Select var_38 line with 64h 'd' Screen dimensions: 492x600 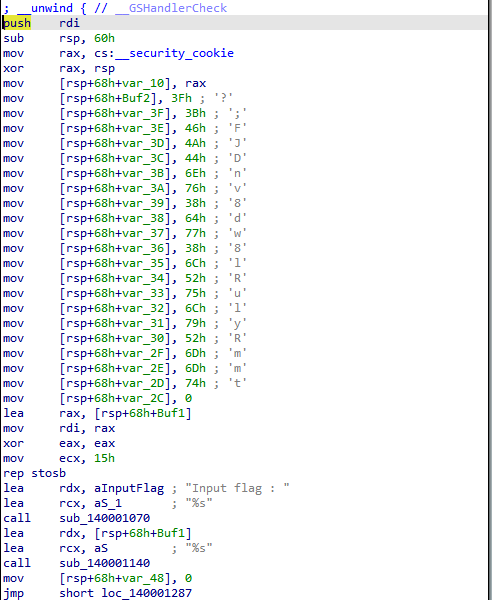[125, 218]
